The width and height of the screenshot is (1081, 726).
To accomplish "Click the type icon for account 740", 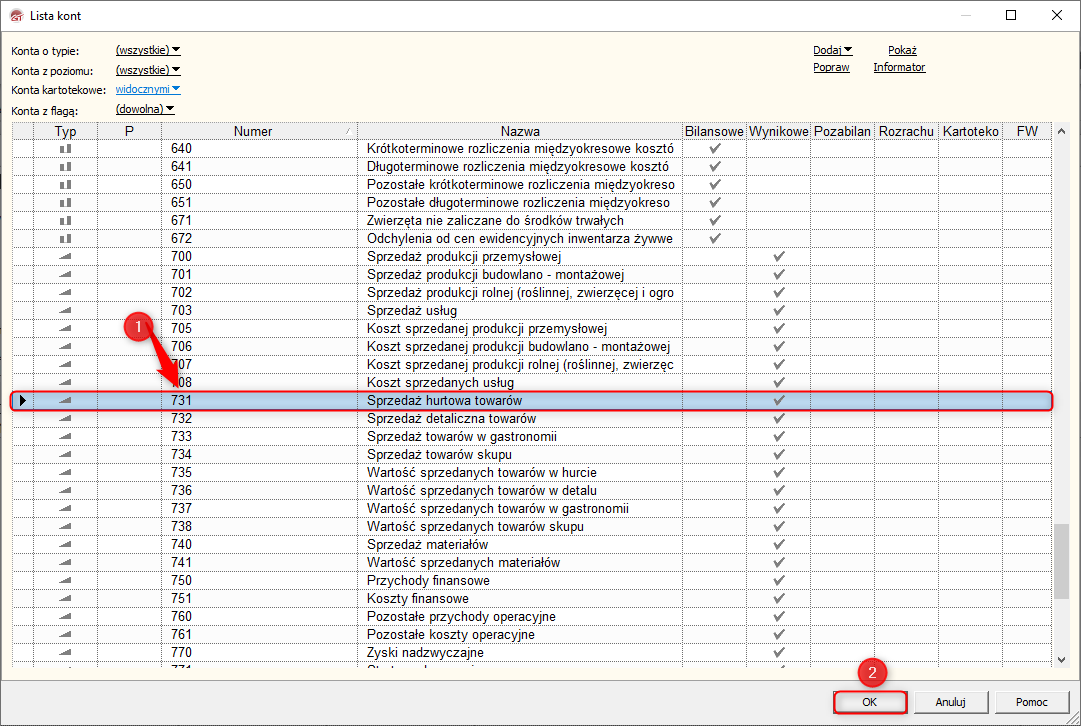I will (x=66, y=545).
